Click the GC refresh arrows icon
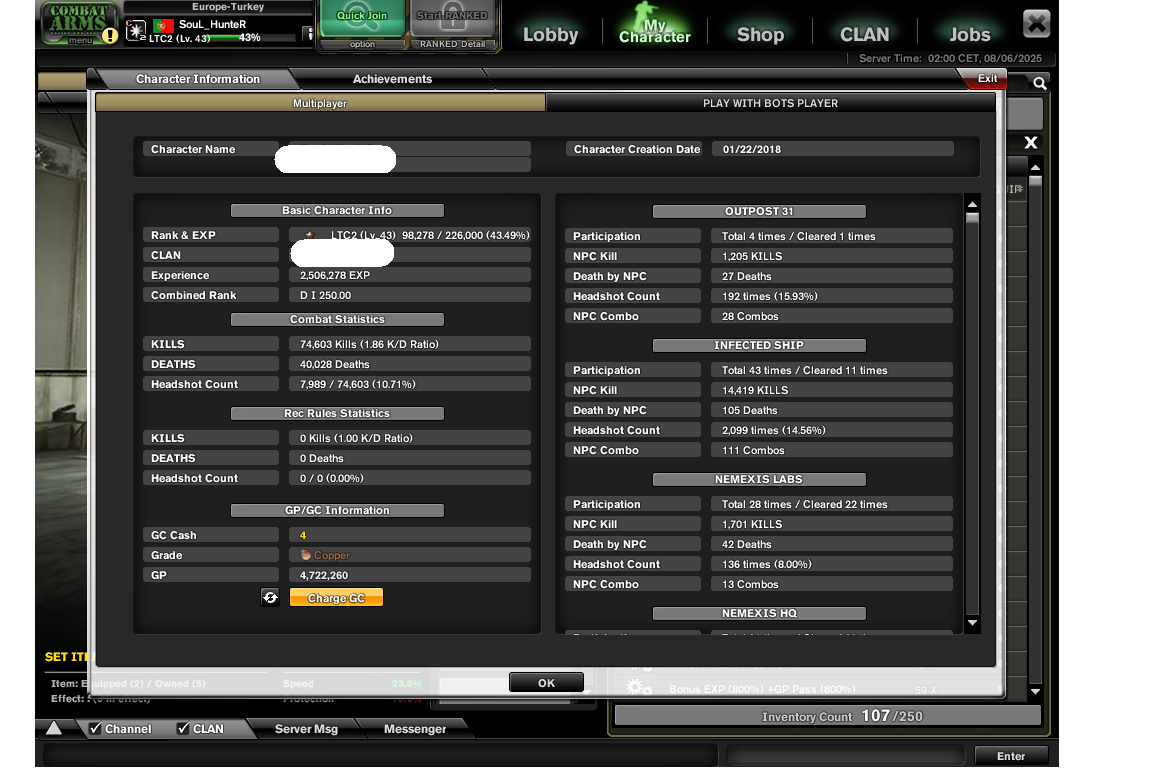This screenshot has width=1152, height=768. pos(270,597)
